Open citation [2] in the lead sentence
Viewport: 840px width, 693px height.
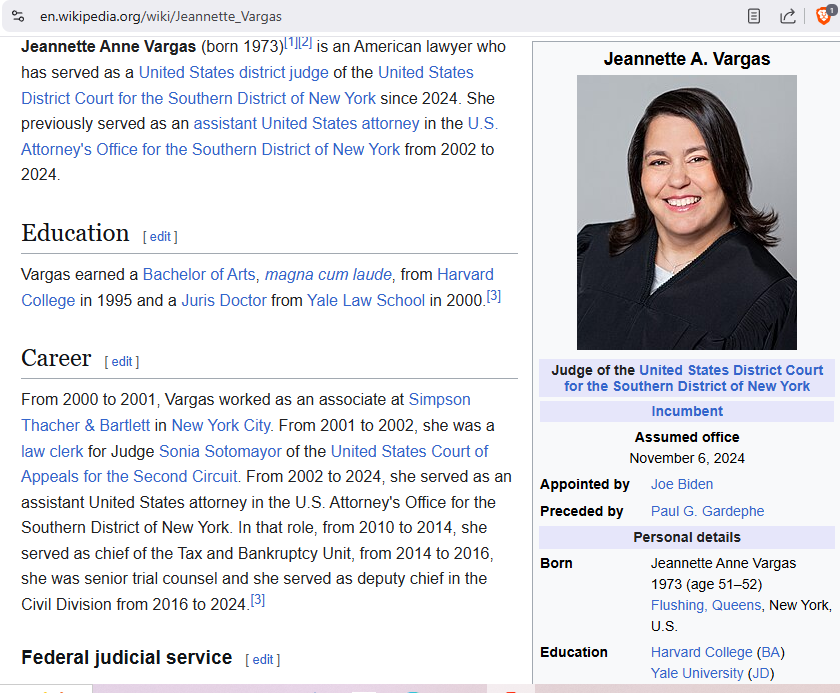(x=305, y=42)
